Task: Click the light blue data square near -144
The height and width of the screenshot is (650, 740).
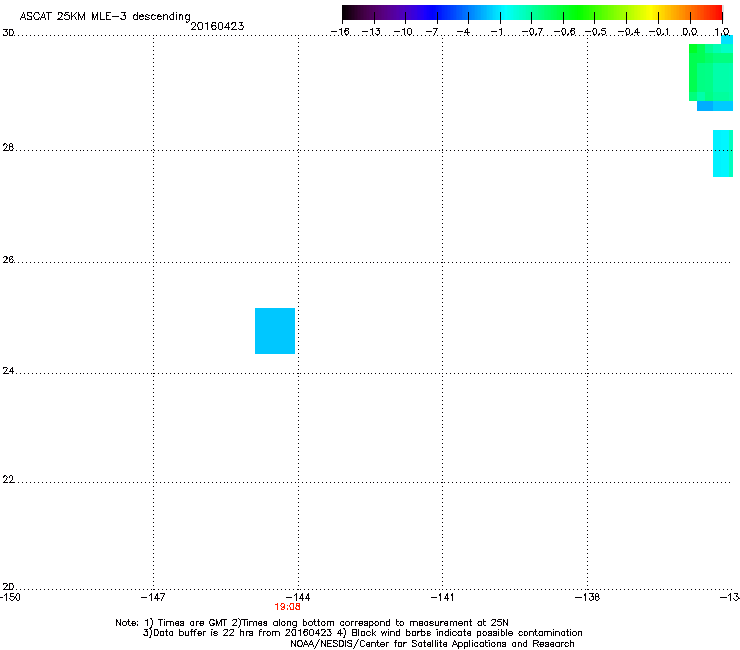Action: pos(275,331)
